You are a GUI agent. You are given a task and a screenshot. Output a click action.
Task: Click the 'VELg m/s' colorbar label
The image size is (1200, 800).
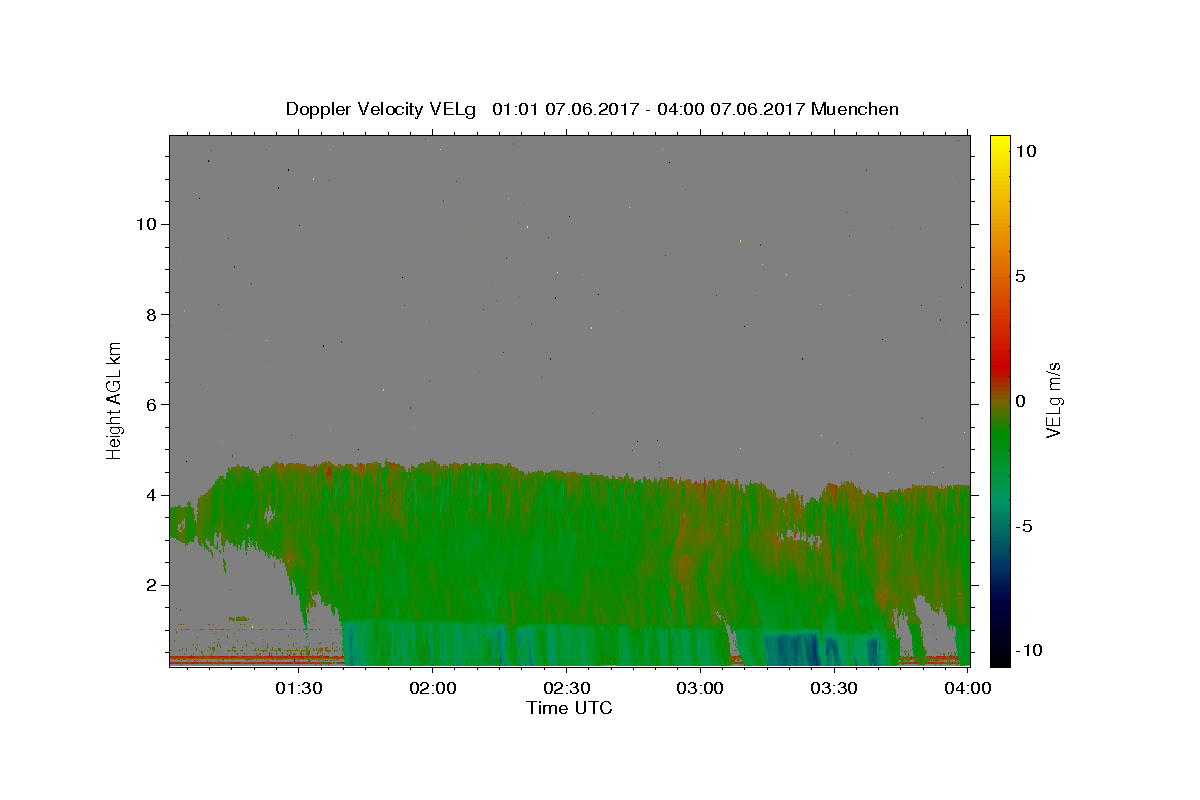tap(1054, 400)
